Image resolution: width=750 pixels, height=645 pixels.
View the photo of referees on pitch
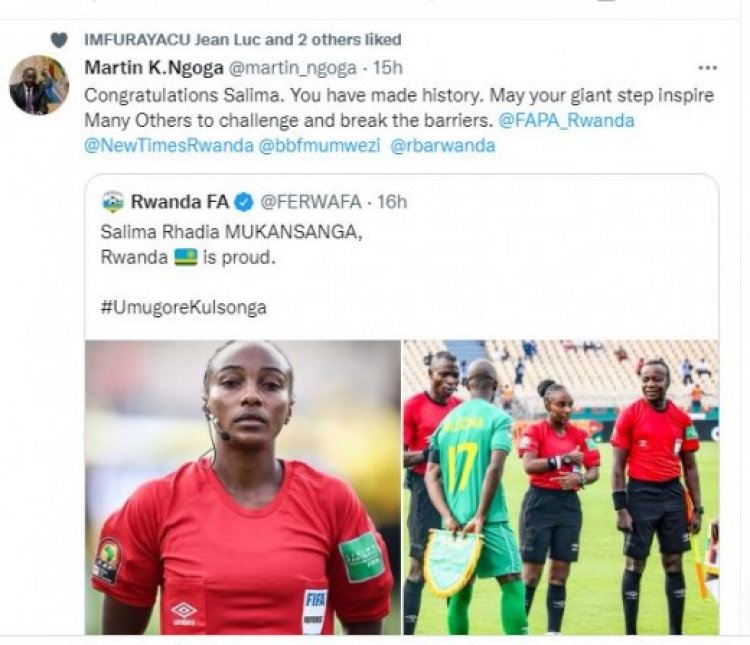[x=561, y=487]
